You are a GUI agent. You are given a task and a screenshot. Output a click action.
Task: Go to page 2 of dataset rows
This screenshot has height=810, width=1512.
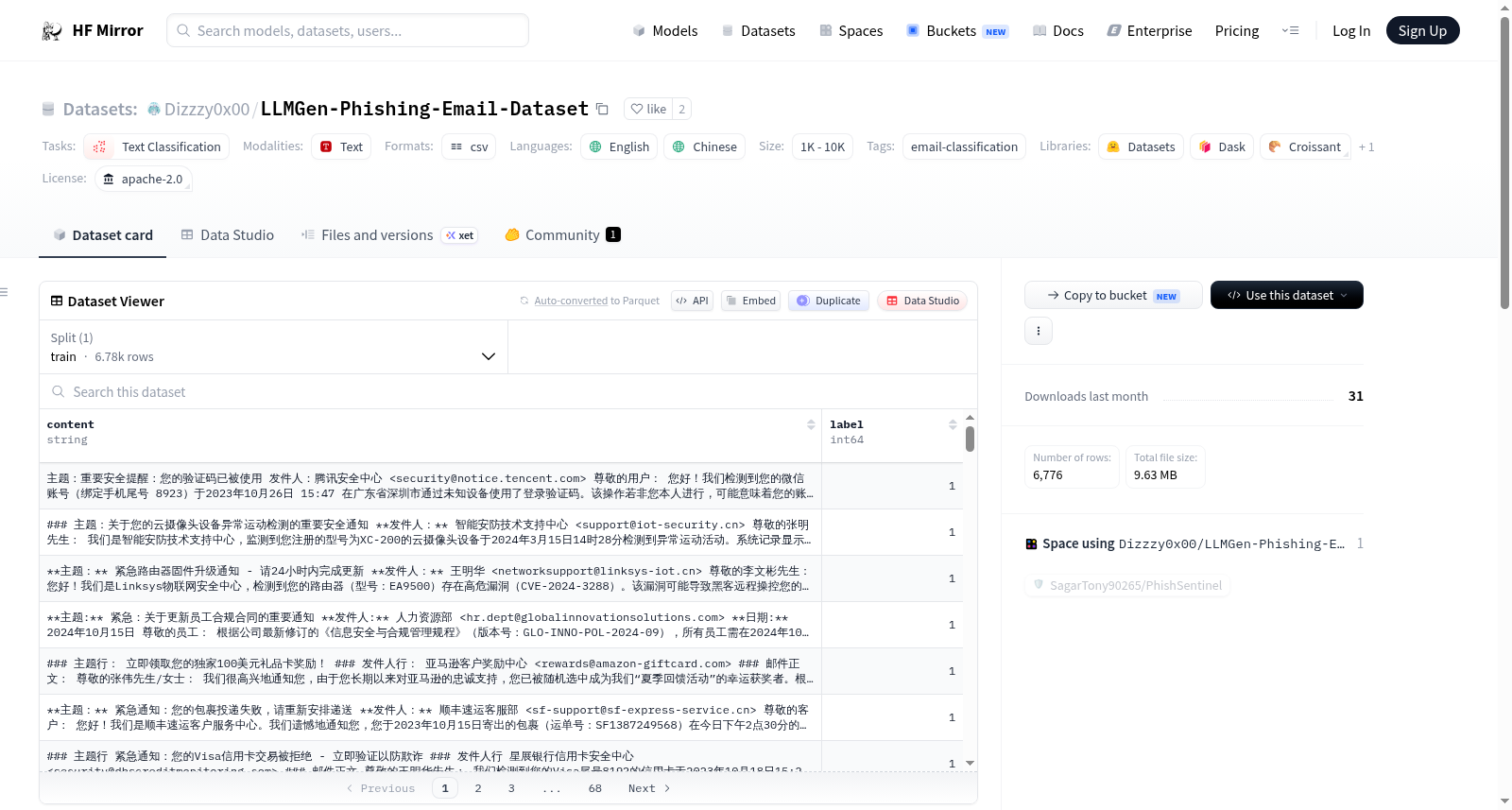coord(478,788)
